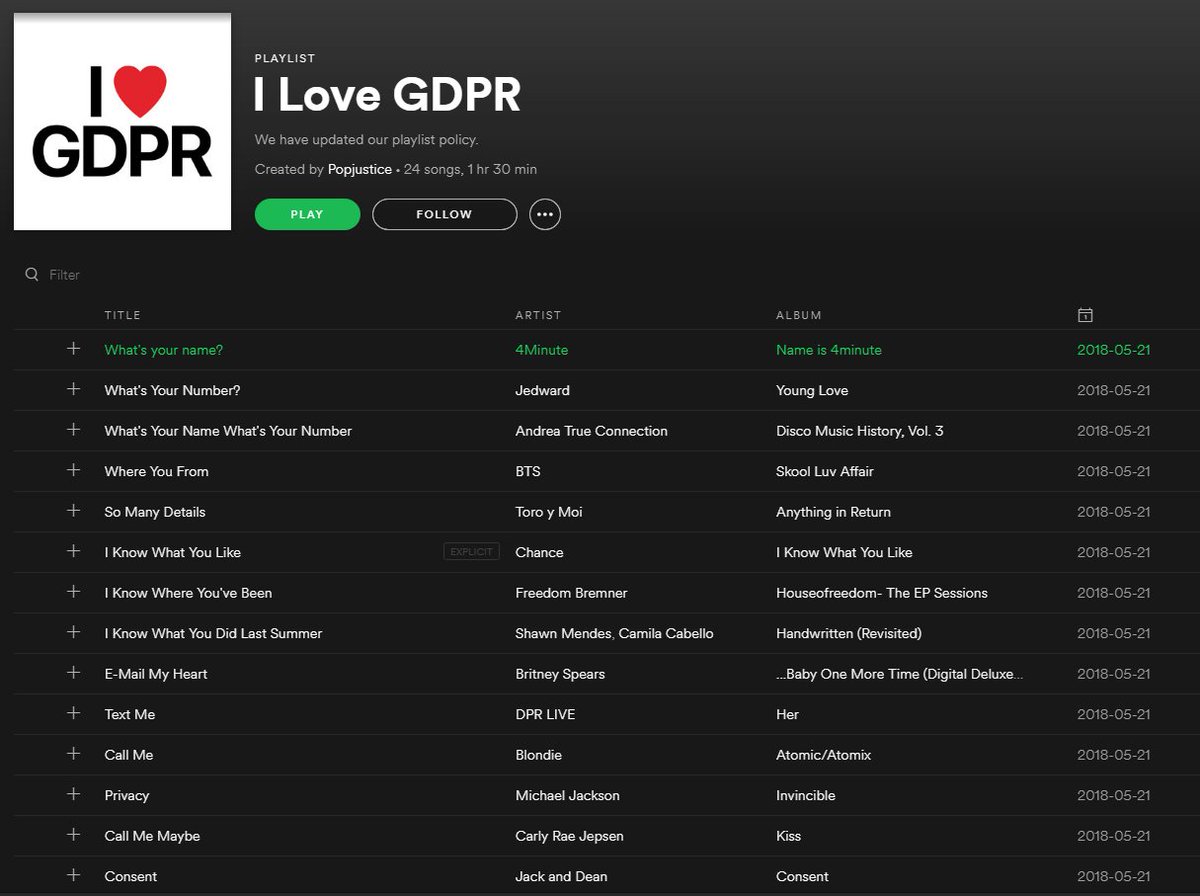Open artist Shawn Mendes
The height and width of the screenshot is (896, 1200).
pyautogui.click(x=562, y=633)
